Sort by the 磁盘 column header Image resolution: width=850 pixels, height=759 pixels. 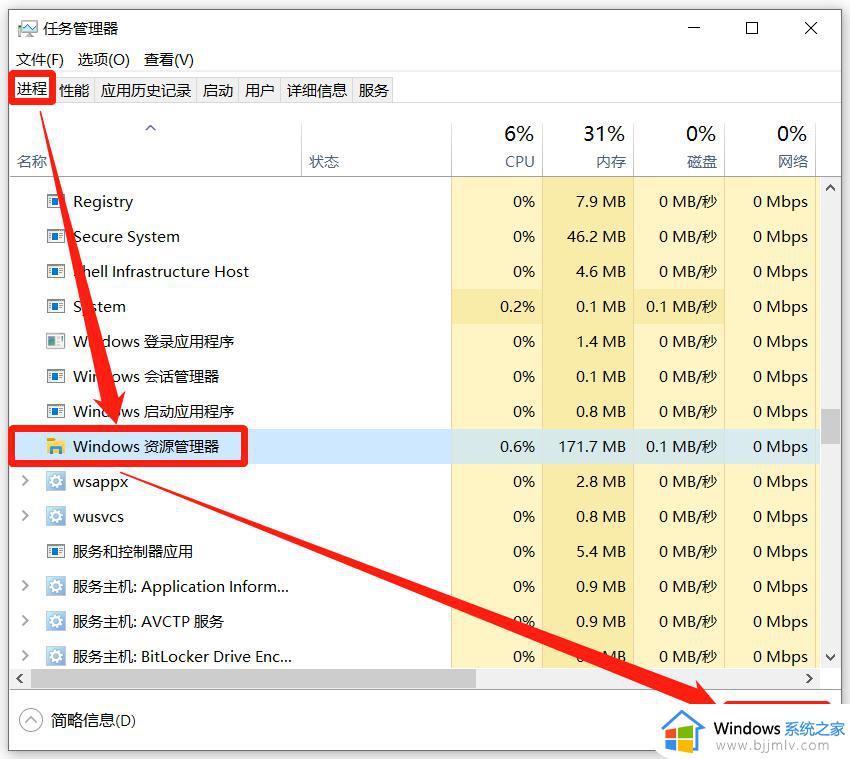coord(679,149)
